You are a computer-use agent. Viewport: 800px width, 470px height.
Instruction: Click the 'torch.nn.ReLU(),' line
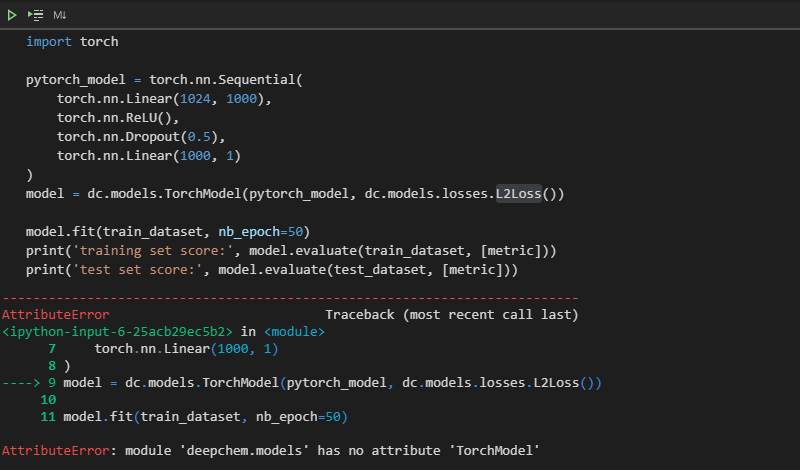[118, 118]
